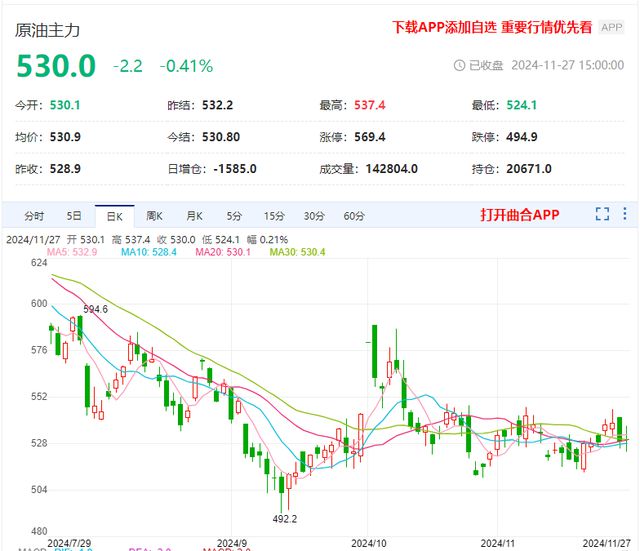The width and height of the screenshot is (640, 551).
Task: Select the 60分 interval tab
Action: click(x=353, y=216)
